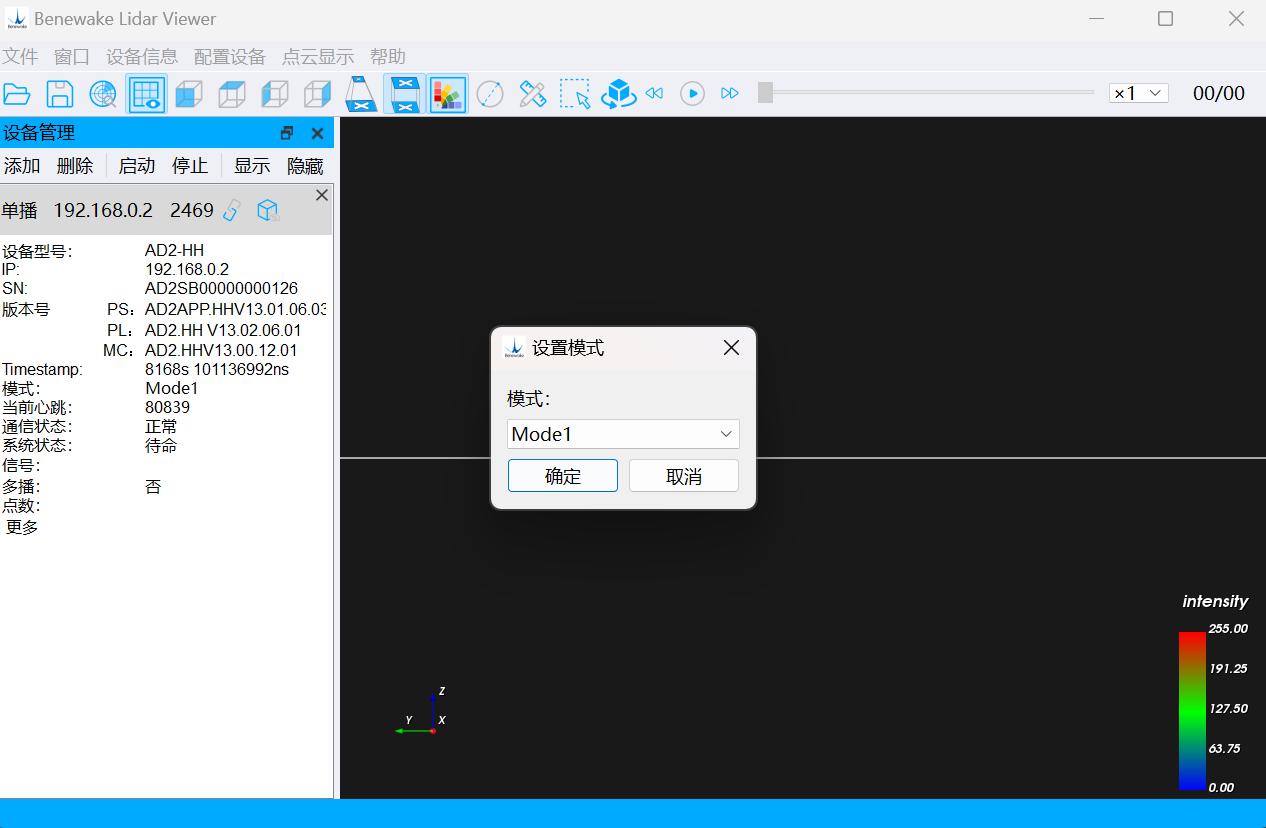Toggle the orthographic projection icon
Screen dimensions: 1266x828
click(x=404, y=94)
